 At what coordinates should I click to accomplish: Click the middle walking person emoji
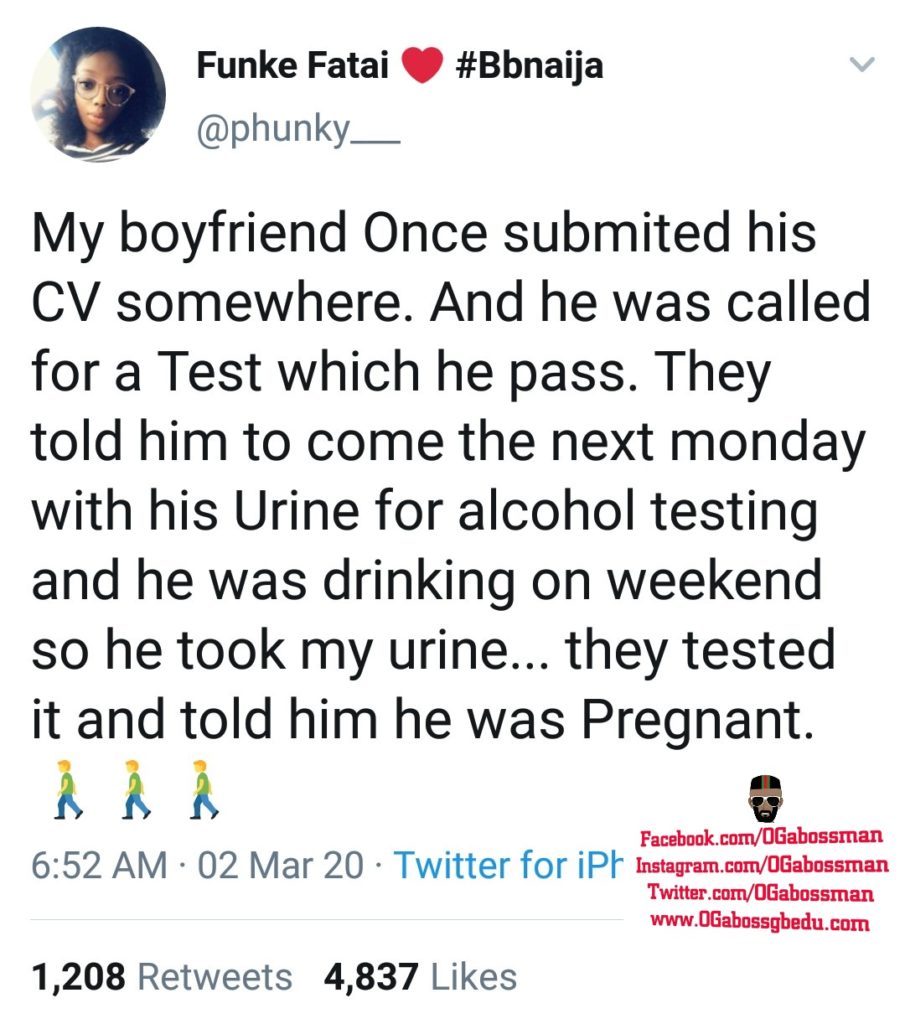click(x=135, y=788)
